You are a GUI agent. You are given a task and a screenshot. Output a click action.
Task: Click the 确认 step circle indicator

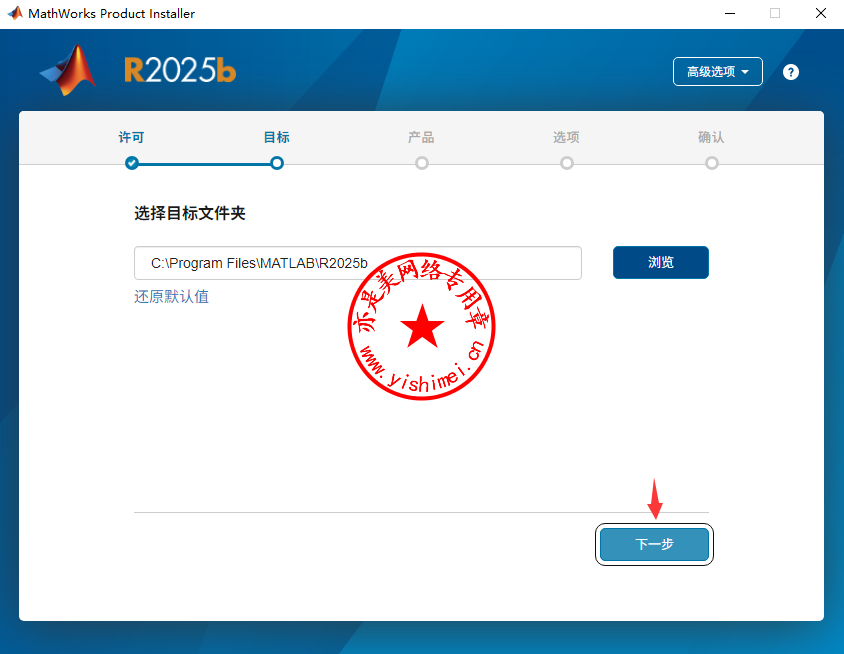pos(712,163)
